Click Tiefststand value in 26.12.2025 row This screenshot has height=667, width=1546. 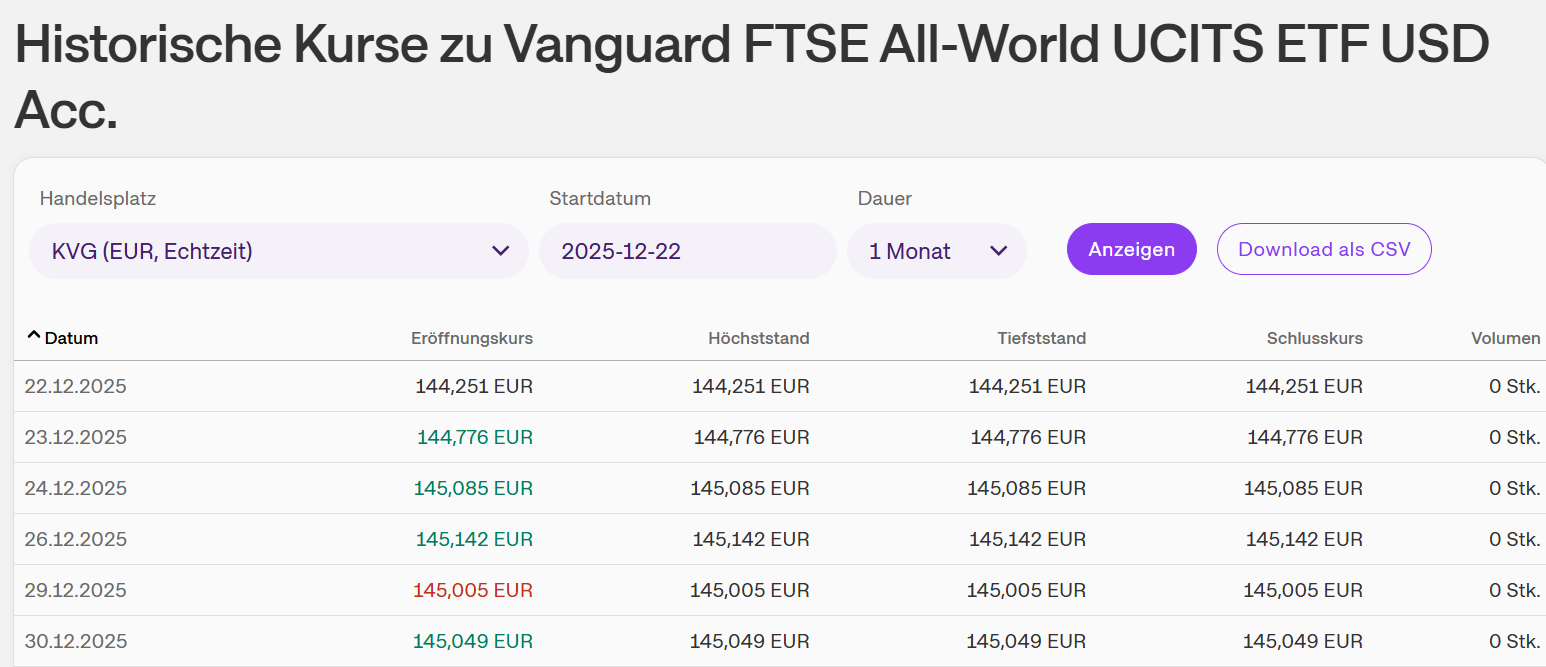pyautogui.click(x=1028, y=539)
